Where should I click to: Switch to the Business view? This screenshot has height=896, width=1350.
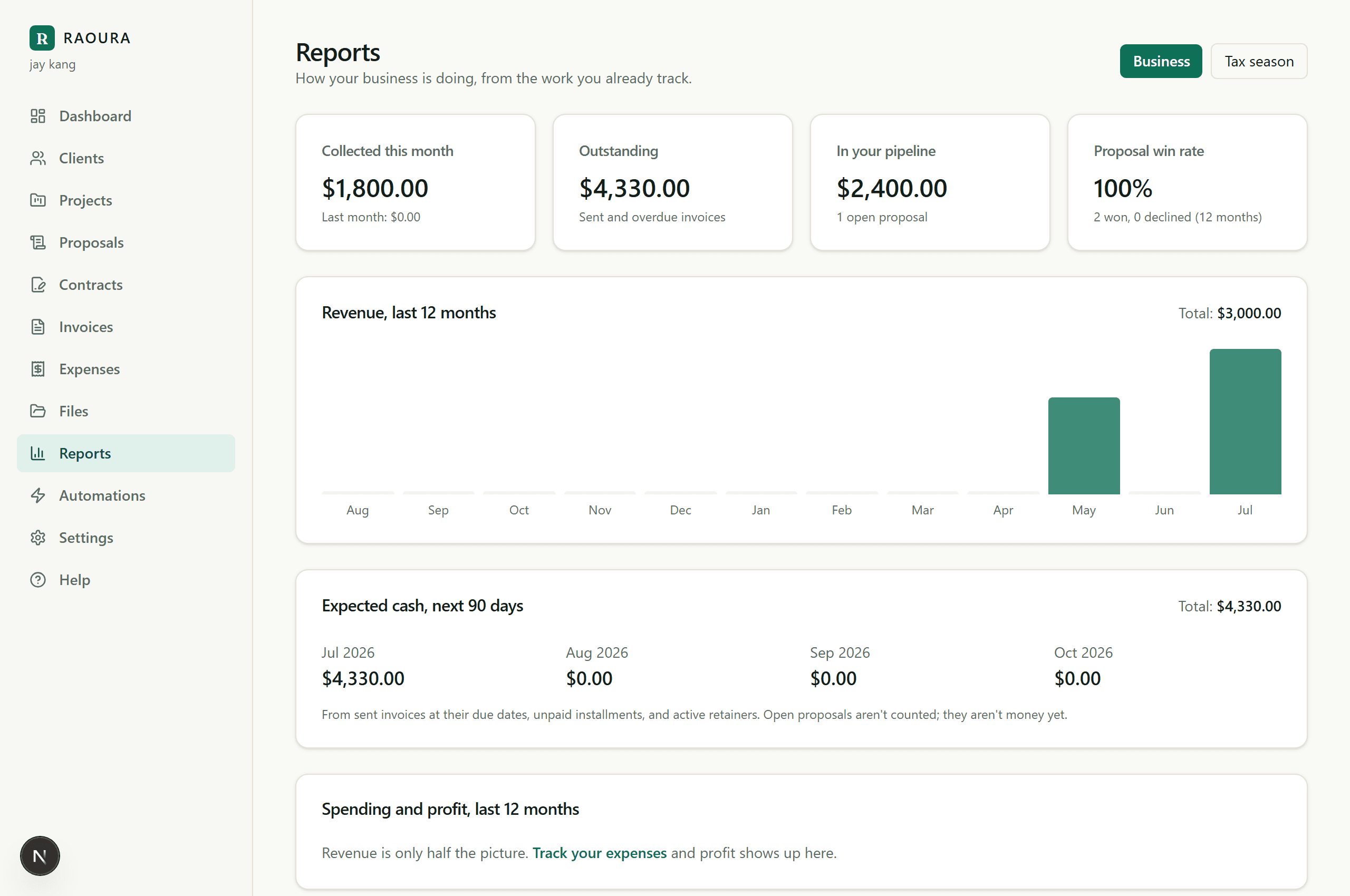pos(1161,61)
